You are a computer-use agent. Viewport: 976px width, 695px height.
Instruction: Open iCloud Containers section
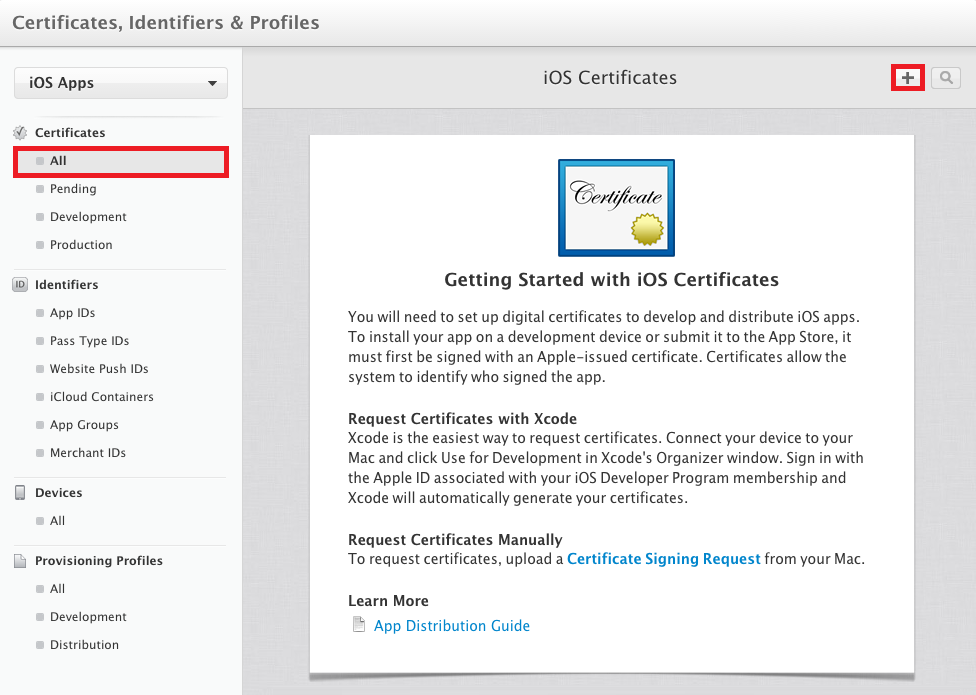point(101,396)
